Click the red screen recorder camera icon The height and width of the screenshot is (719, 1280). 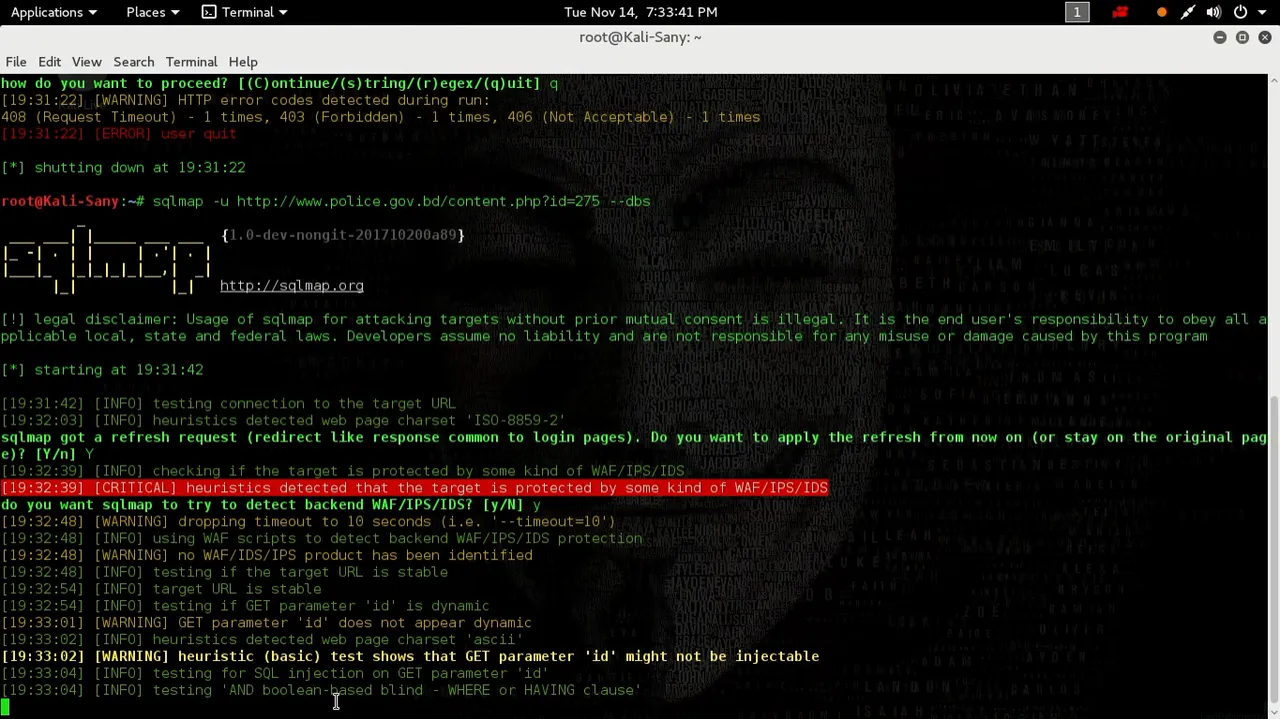(1119, 12)
